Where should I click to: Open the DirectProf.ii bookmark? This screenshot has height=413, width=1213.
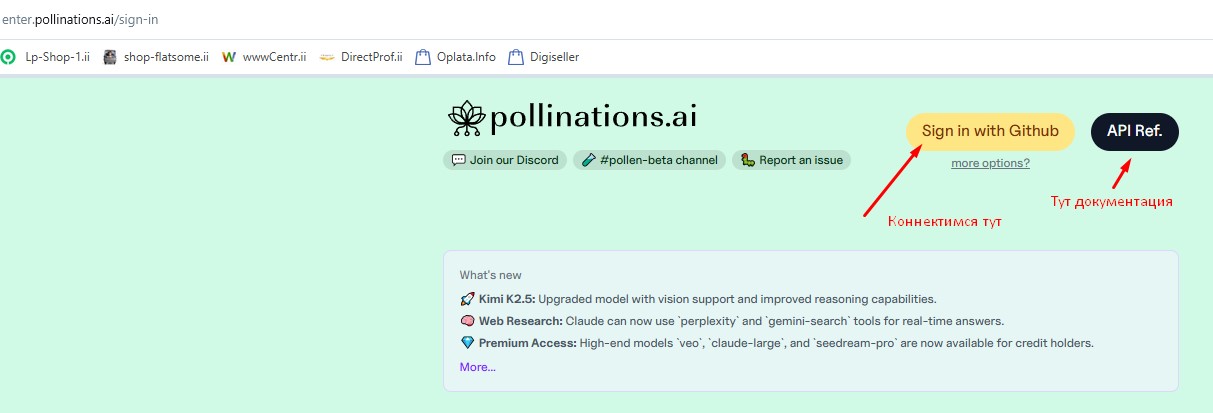361,57
